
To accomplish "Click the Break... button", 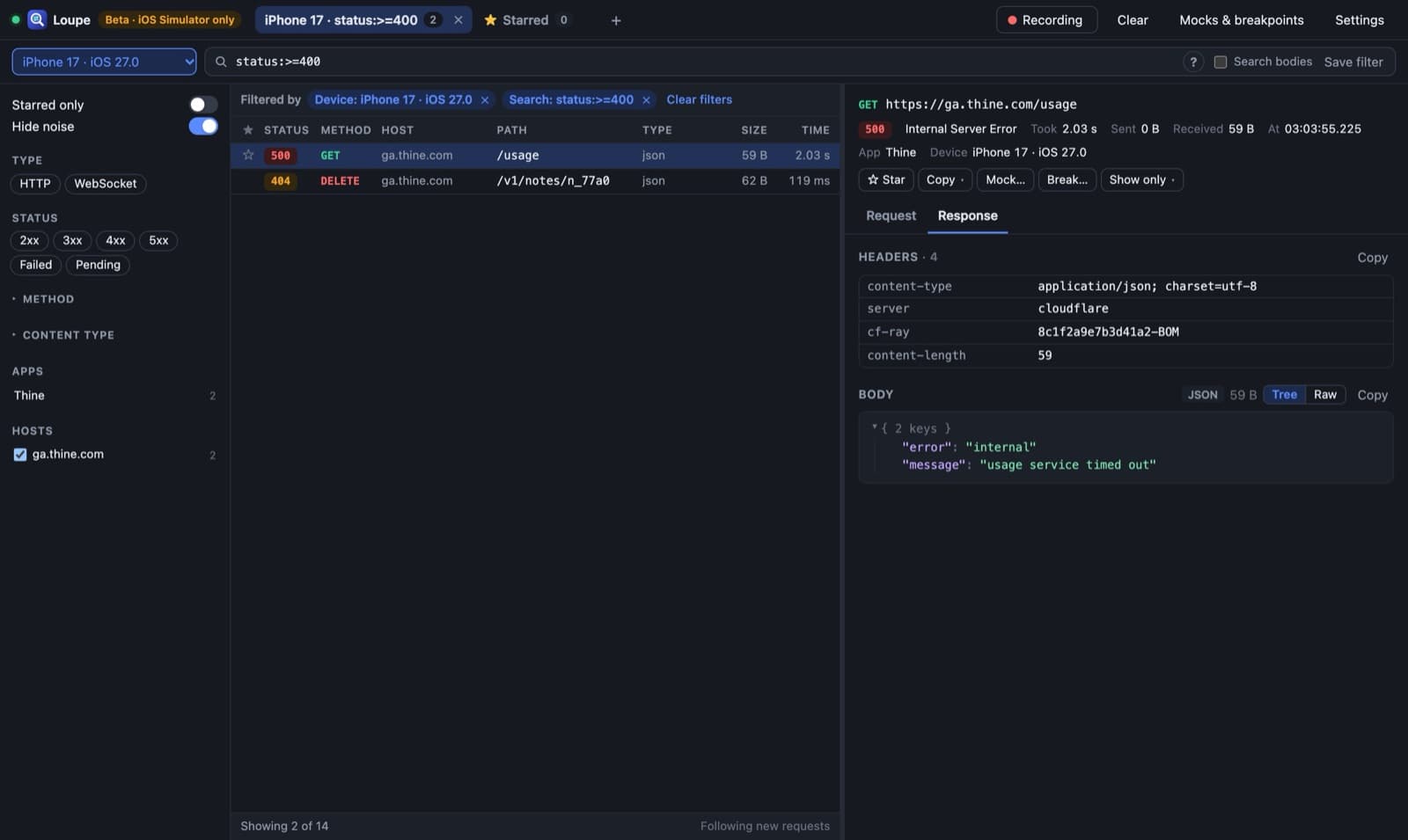I will click(x=1067, y=179).
